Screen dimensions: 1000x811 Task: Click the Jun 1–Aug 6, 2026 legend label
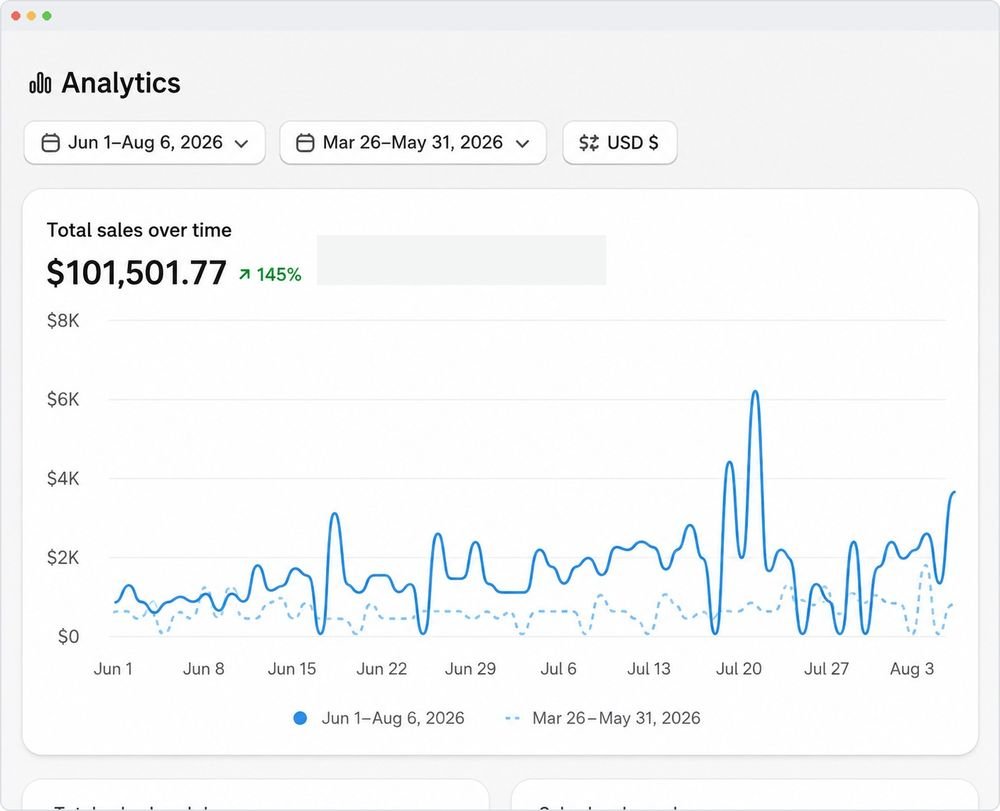click(393, 719)
